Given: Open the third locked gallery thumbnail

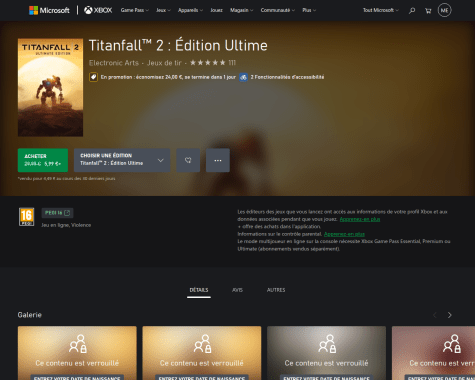Looking at the screenshot, I should [327, 353].
